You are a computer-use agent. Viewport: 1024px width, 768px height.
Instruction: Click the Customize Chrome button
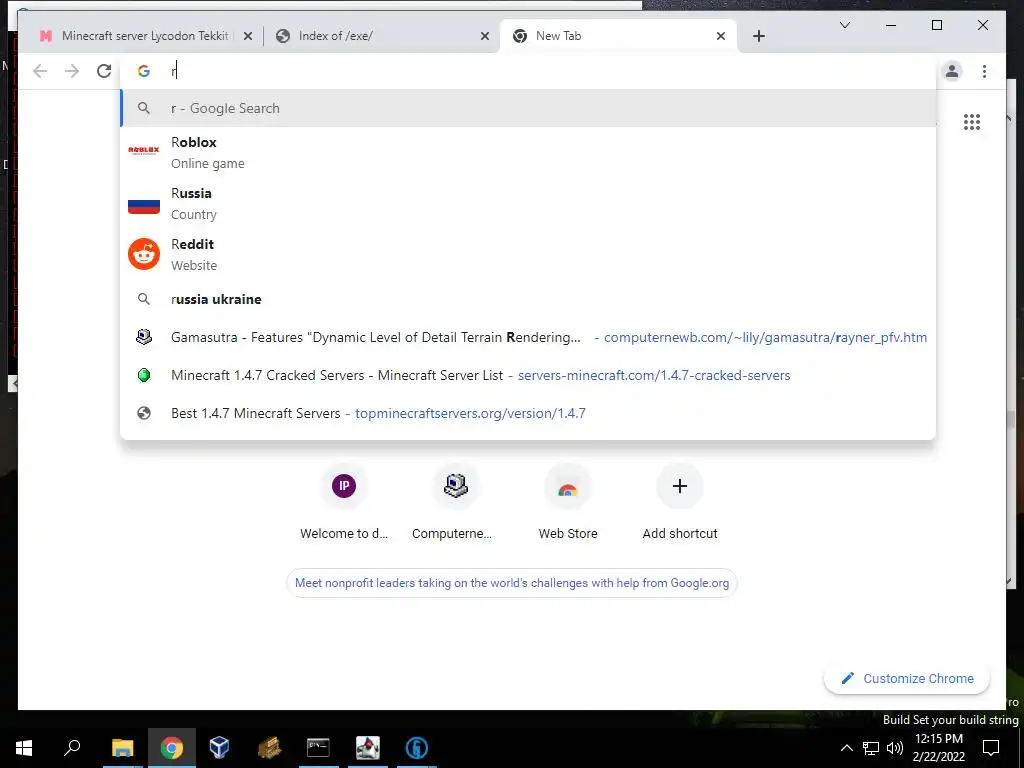pyautogui.click(x=907, y=679)
